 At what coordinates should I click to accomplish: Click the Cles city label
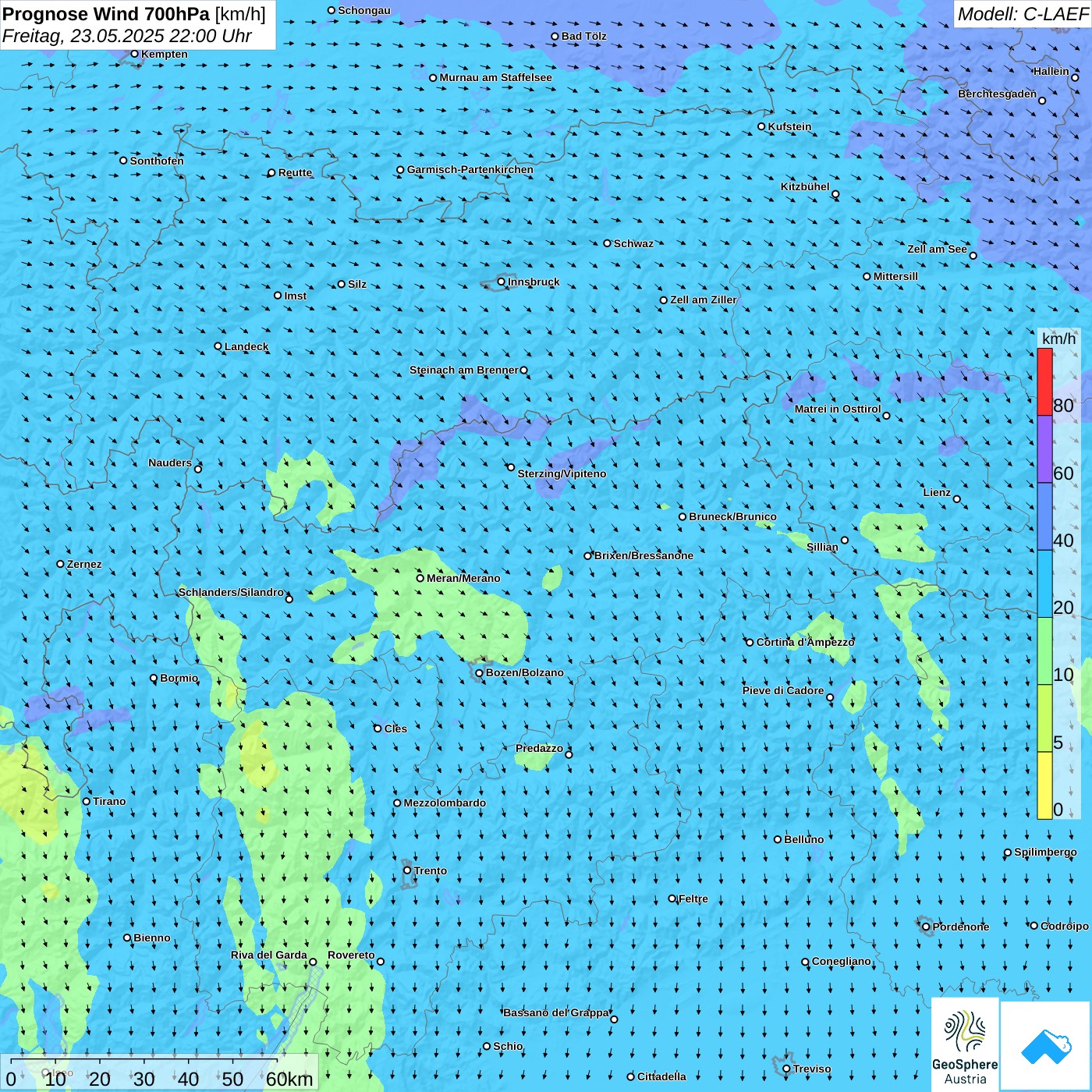tap(395, 729)
